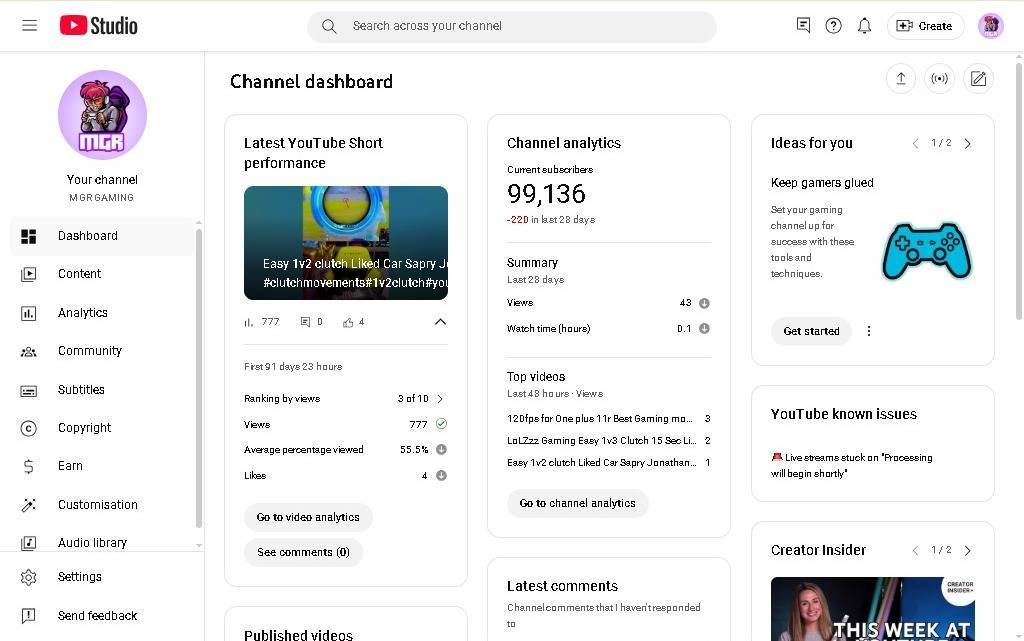Click the upload videos icon
The height and width of the screenshot is (641, 1024).
[901, 79]
